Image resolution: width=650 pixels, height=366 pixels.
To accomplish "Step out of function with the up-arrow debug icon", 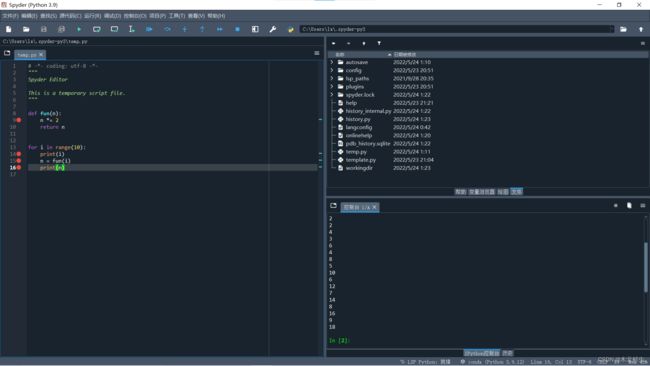I will (x=202, y=29).
